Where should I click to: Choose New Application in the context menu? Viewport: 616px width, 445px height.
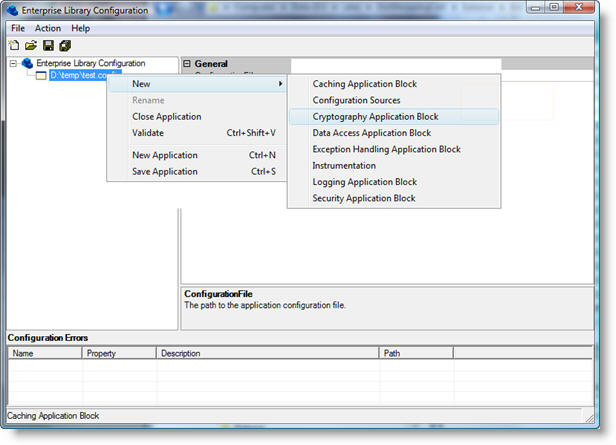coord(197,155)
